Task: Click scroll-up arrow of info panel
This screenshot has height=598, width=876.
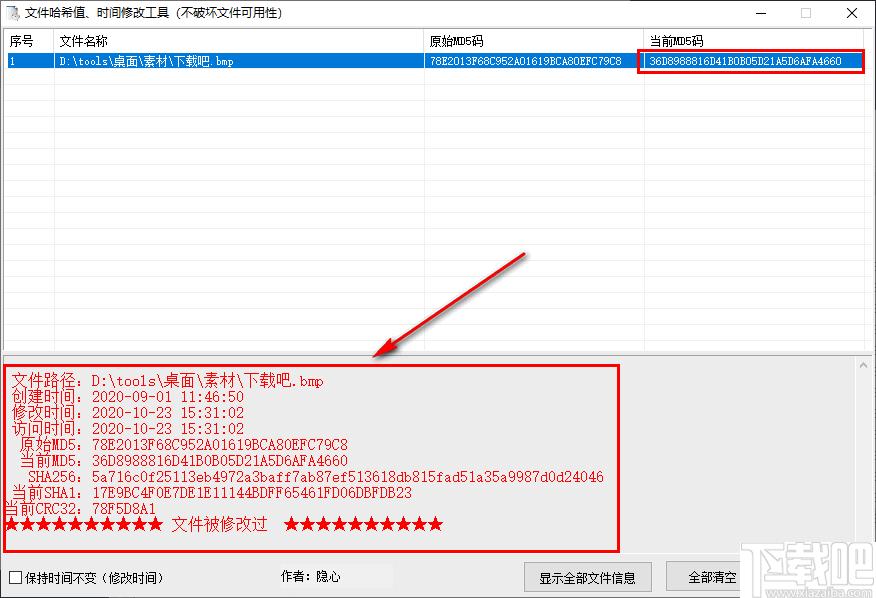Action: 863,366
